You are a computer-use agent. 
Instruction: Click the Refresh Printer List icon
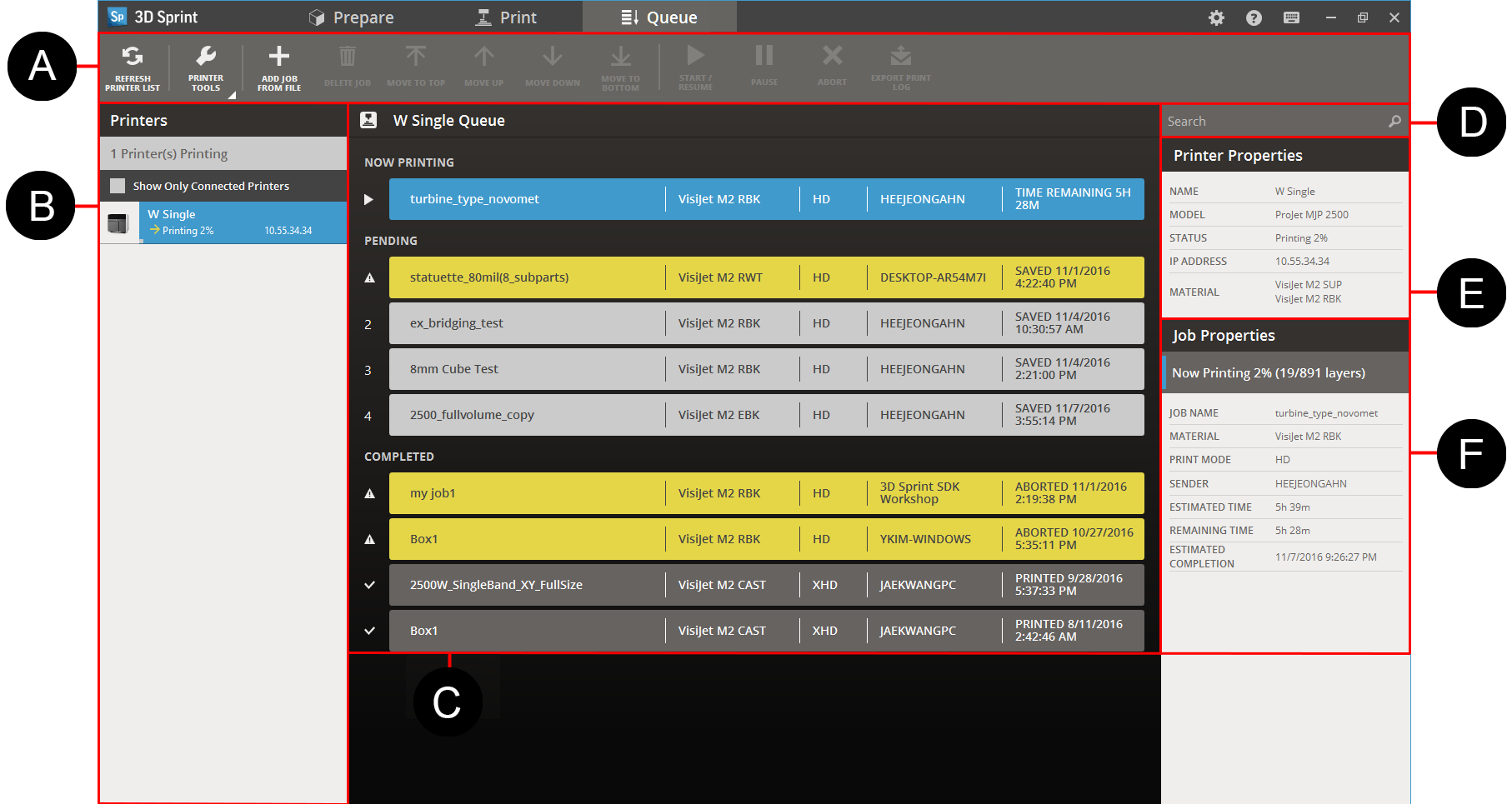tap(133, 57)
